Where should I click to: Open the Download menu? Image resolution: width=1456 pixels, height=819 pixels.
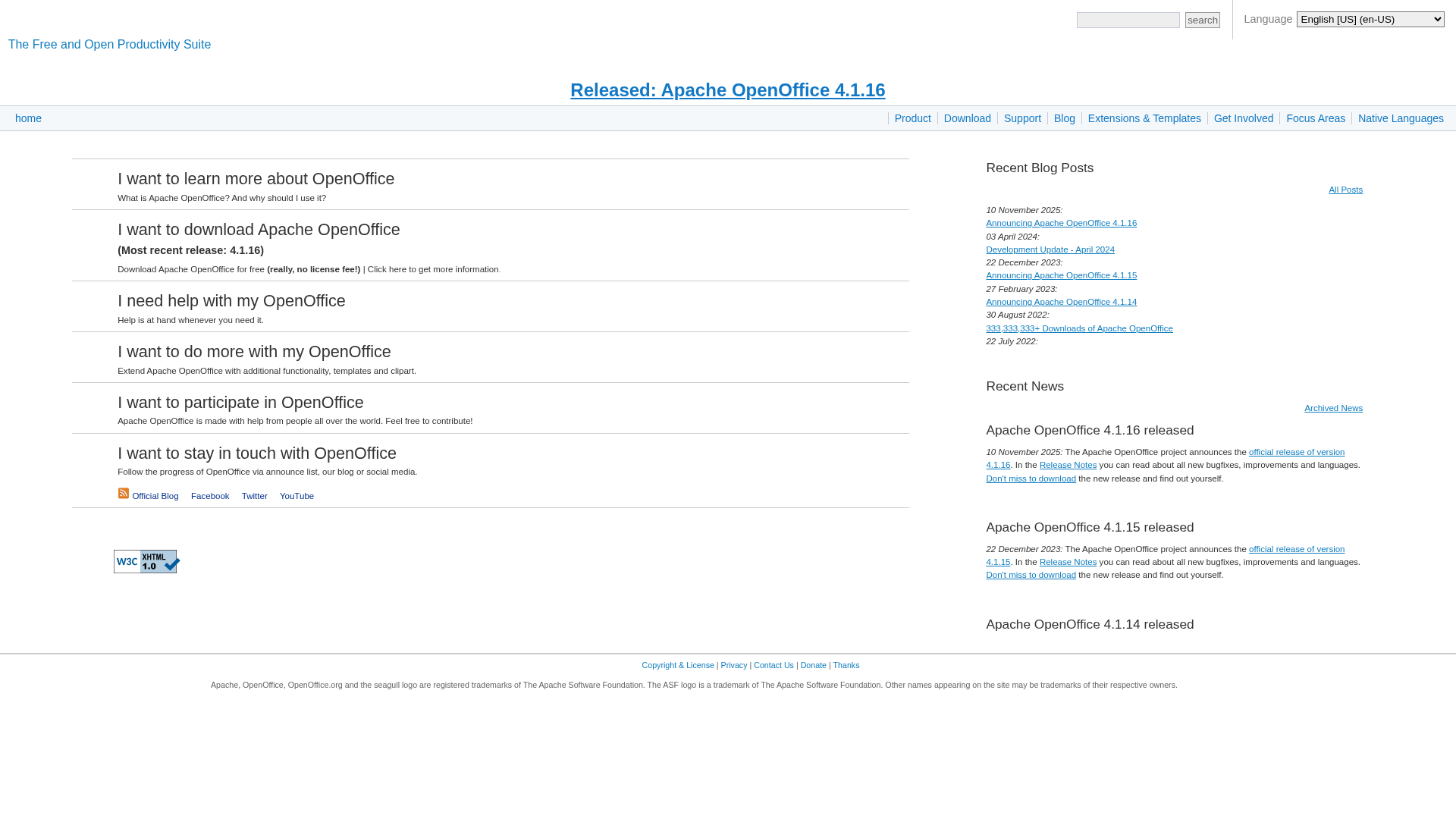967,118
